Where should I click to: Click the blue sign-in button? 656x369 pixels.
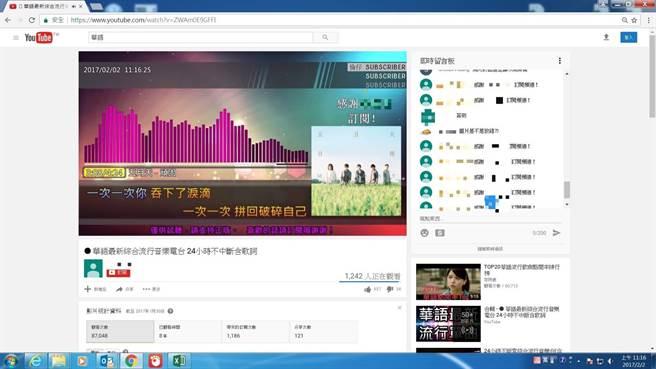[628, 37]
